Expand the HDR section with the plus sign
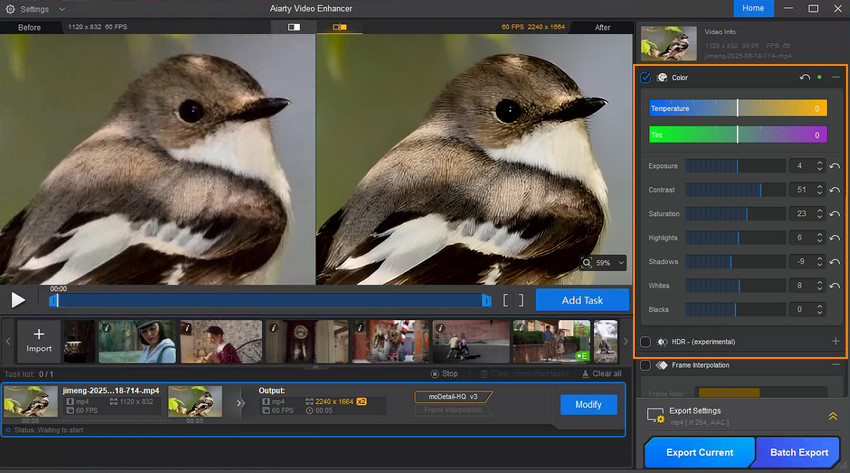850x473 pixels. coord(835,342)
